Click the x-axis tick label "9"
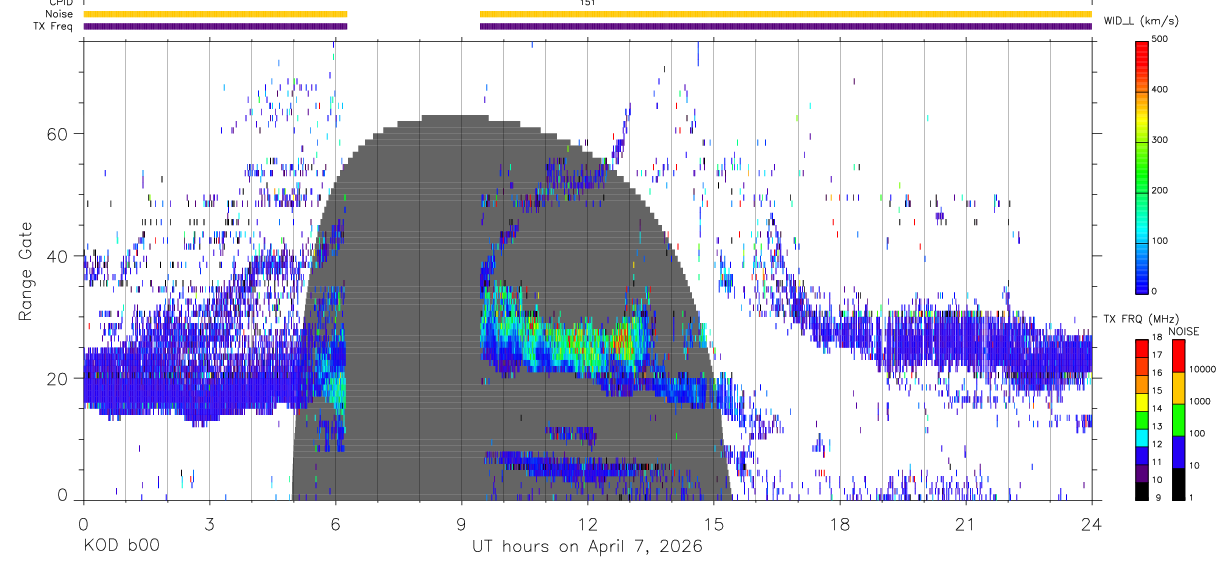 coord(461,524)
